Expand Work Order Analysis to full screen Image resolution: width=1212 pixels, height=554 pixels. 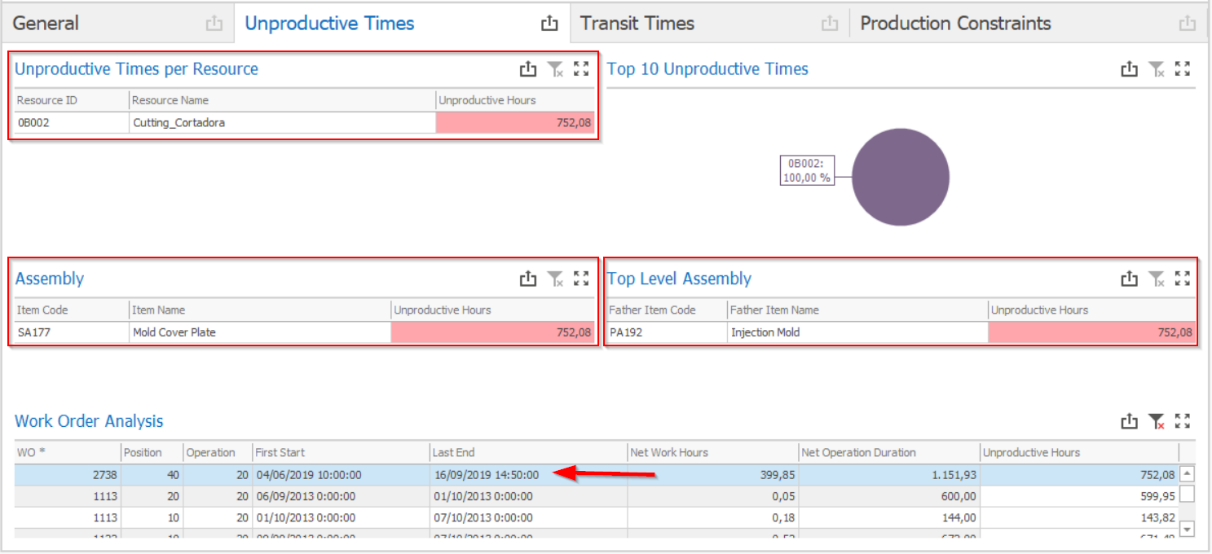pos(1183,422)
